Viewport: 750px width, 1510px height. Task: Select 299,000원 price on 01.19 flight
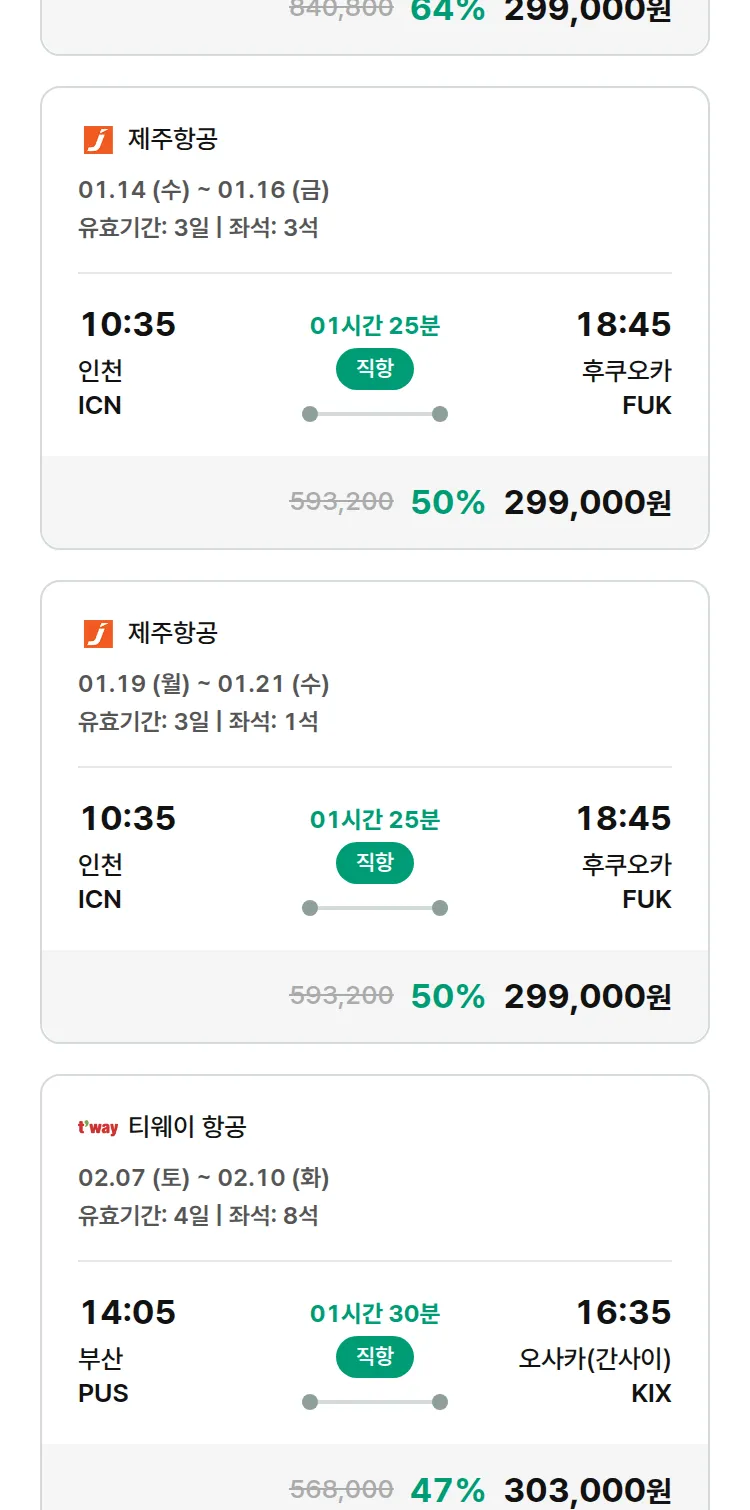[x=587, y=997]
